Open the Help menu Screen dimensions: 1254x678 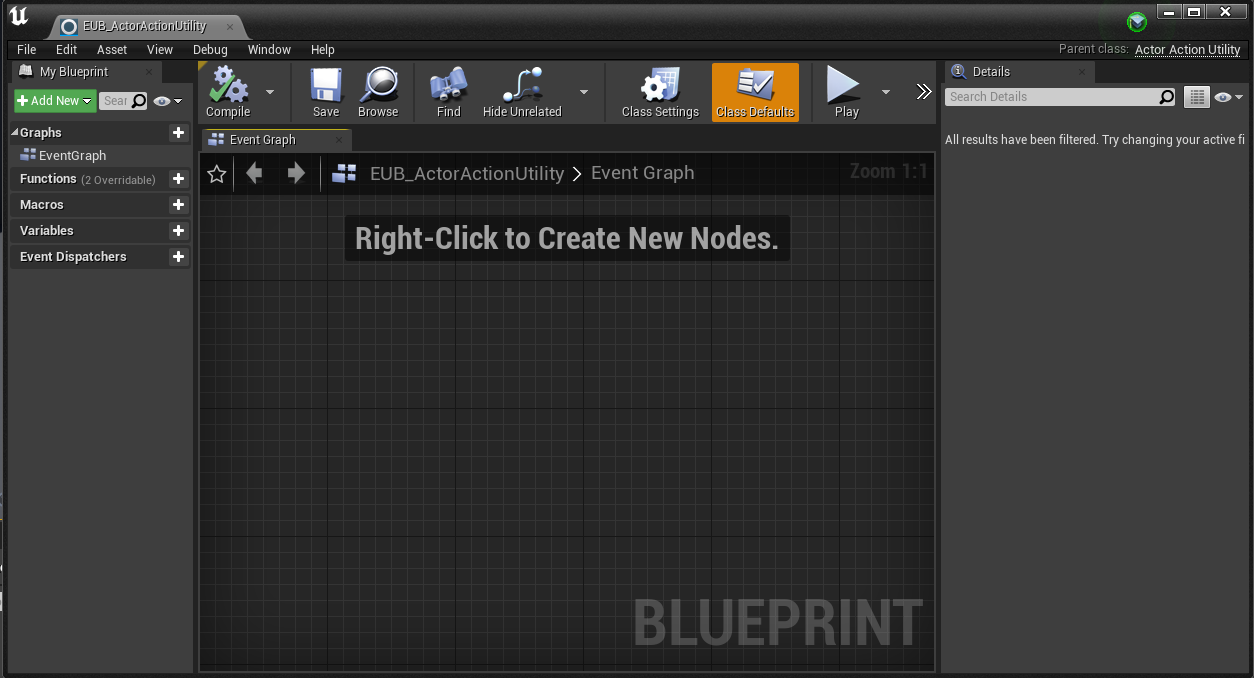[322, 49]
